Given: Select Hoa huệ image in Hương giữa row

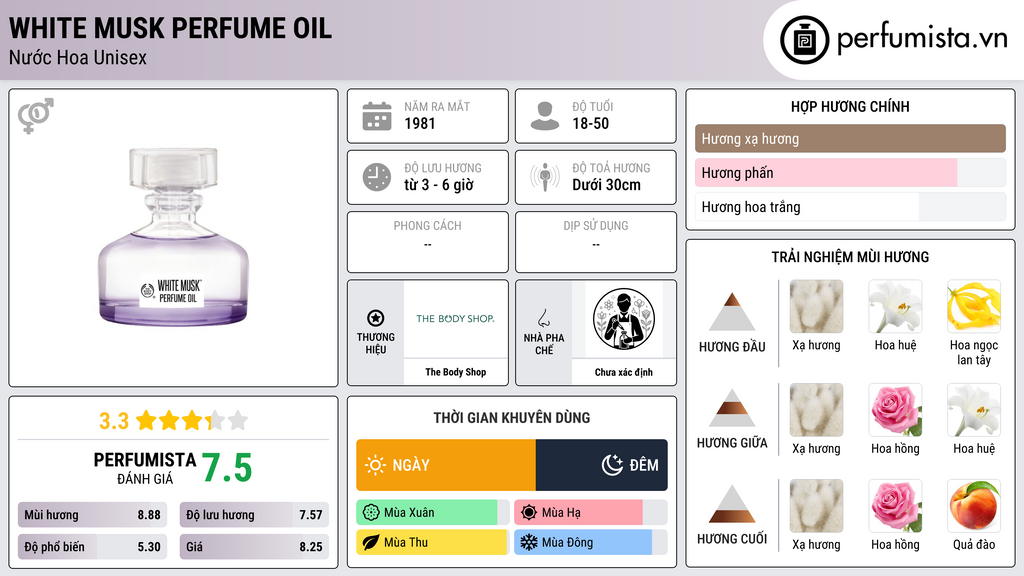Looking at the screenshot, I should [x=974, y=410].
